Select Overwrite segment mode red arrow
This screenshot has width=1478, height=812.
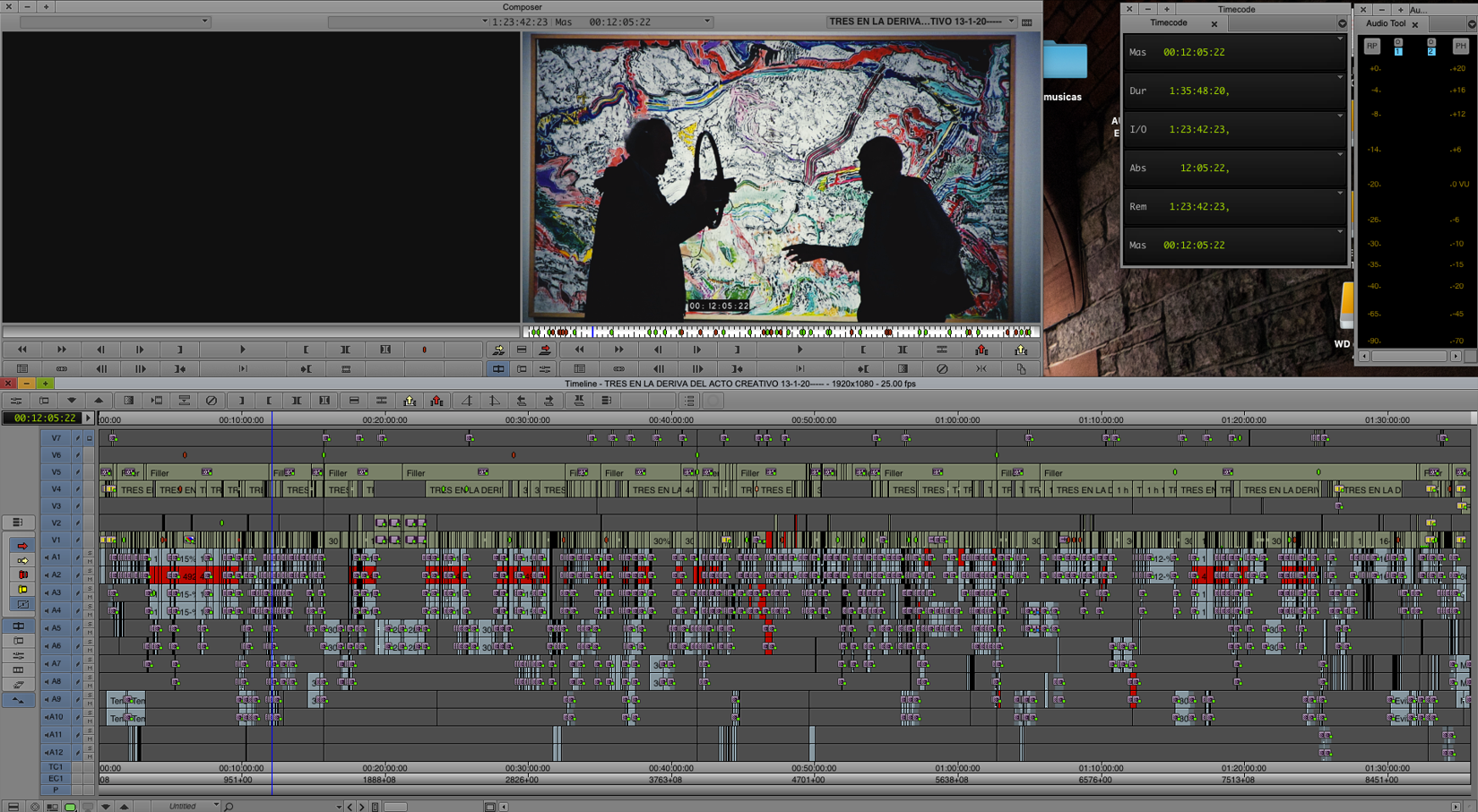coord(22,546)
